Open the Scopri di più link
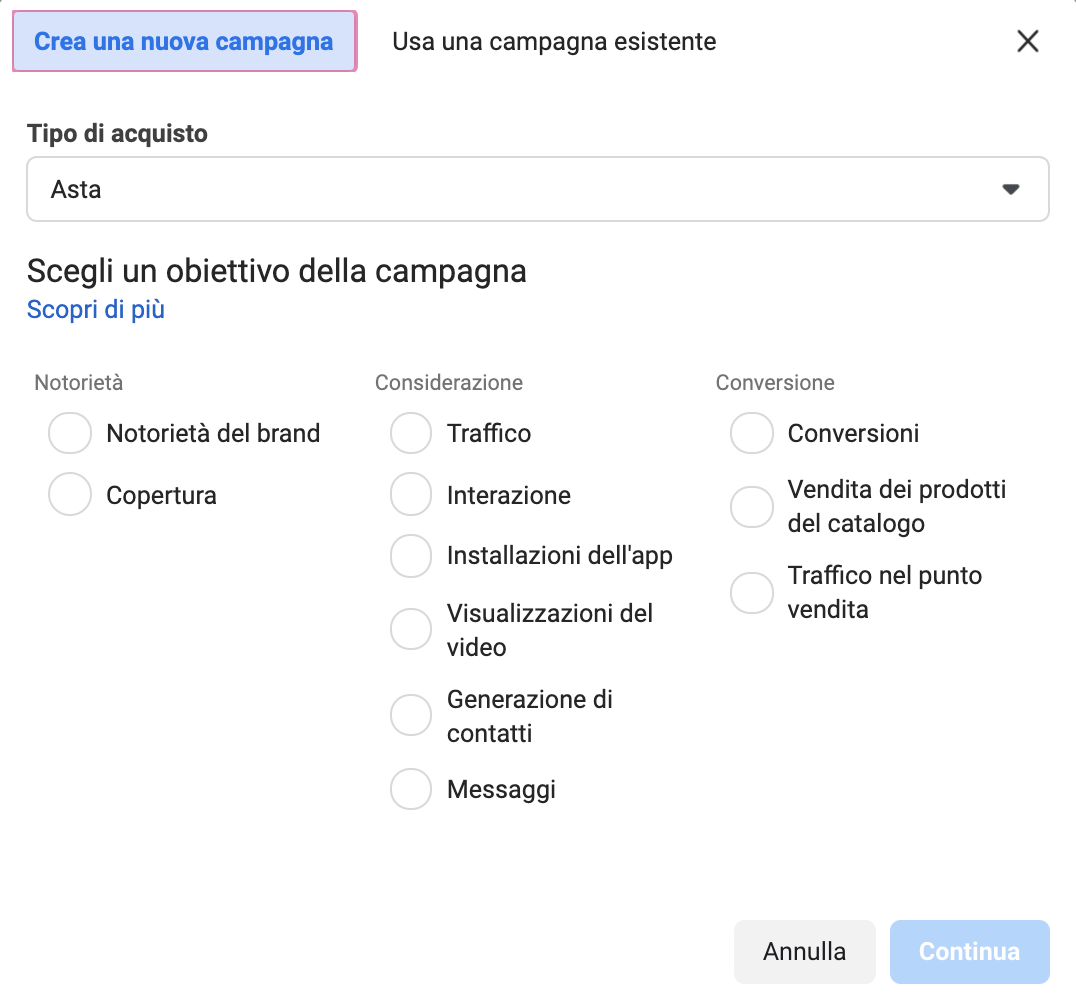The image size is (1076, 998). click(96, 310)
